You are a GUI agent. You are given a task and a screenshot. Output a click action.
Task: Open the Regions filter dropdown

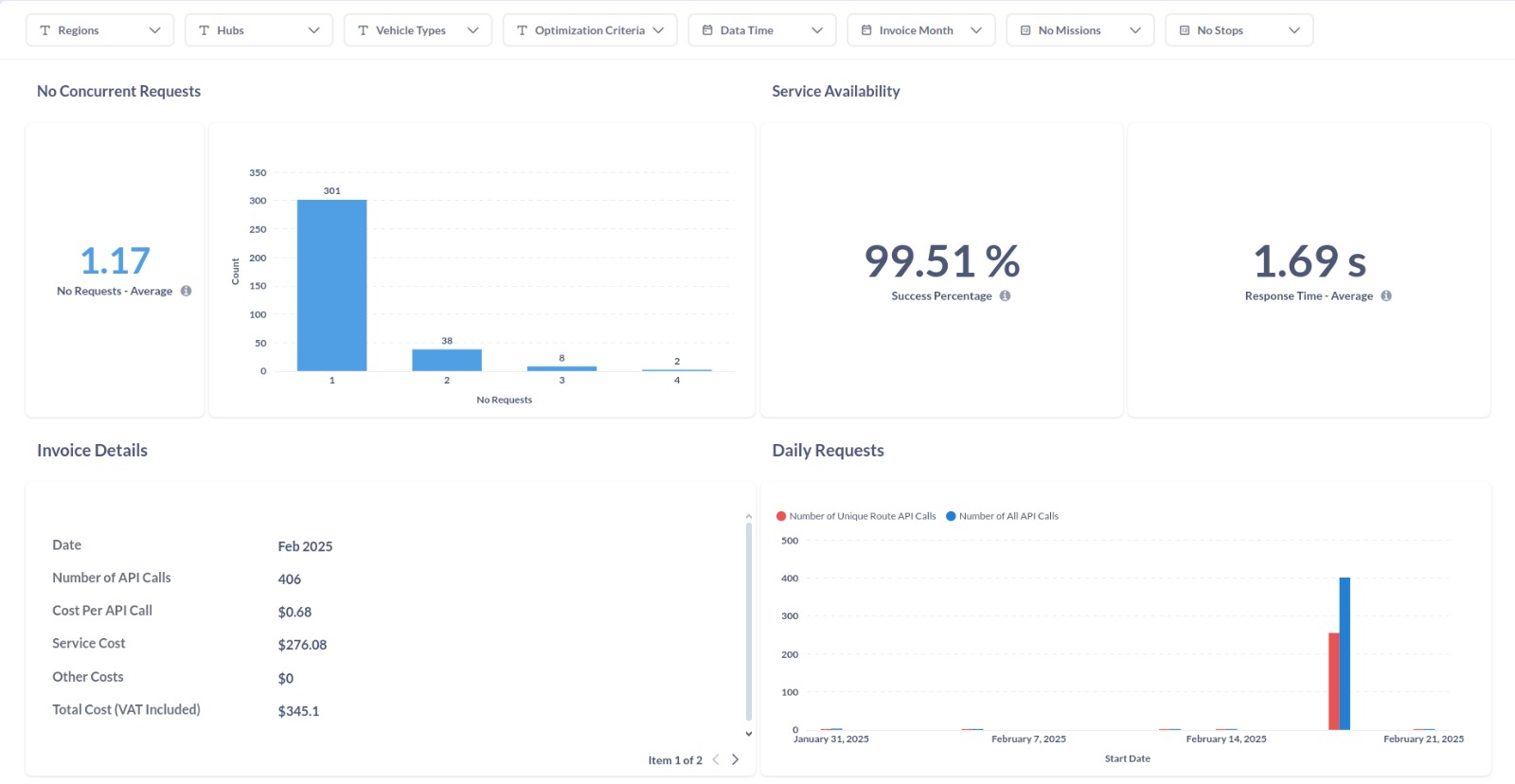(99, 30)
